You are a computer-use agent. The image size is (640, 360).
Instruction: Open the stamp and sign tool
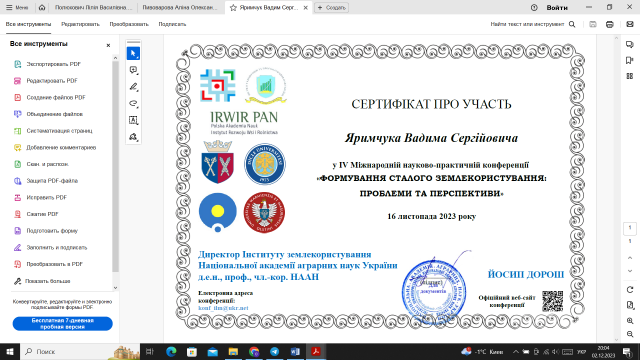point(133,137)
